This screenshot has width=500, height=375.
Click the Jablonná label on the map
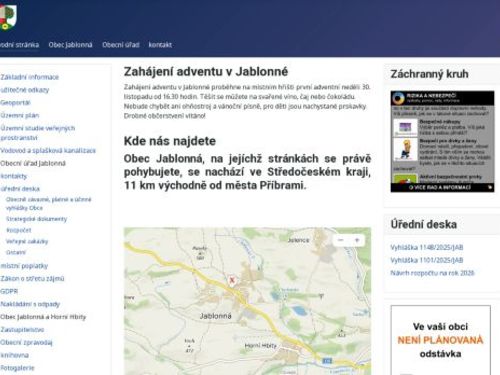[x=215, y=316]
